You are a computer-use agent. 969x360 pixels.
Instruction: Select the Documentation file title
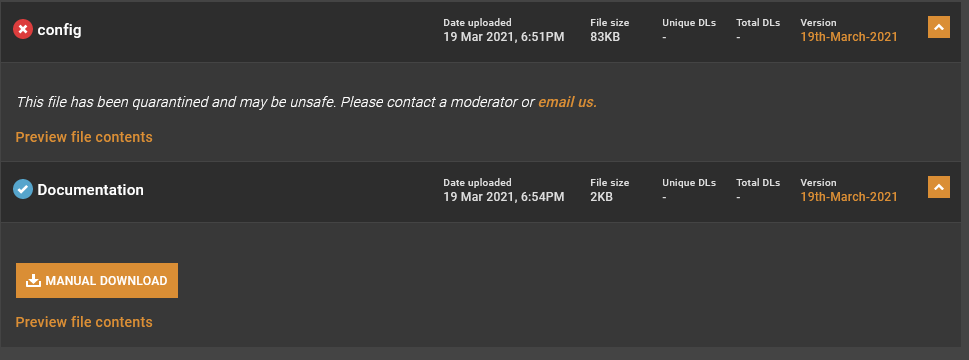pyautogui.click(x=90, y=190)
